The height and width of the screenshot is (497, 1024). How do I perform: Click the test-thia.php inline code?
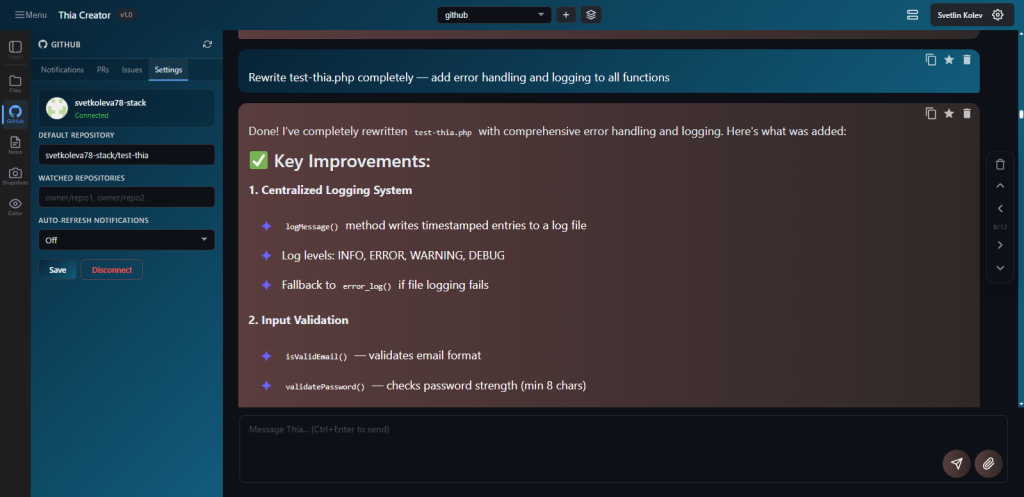(x=443, y=132)
